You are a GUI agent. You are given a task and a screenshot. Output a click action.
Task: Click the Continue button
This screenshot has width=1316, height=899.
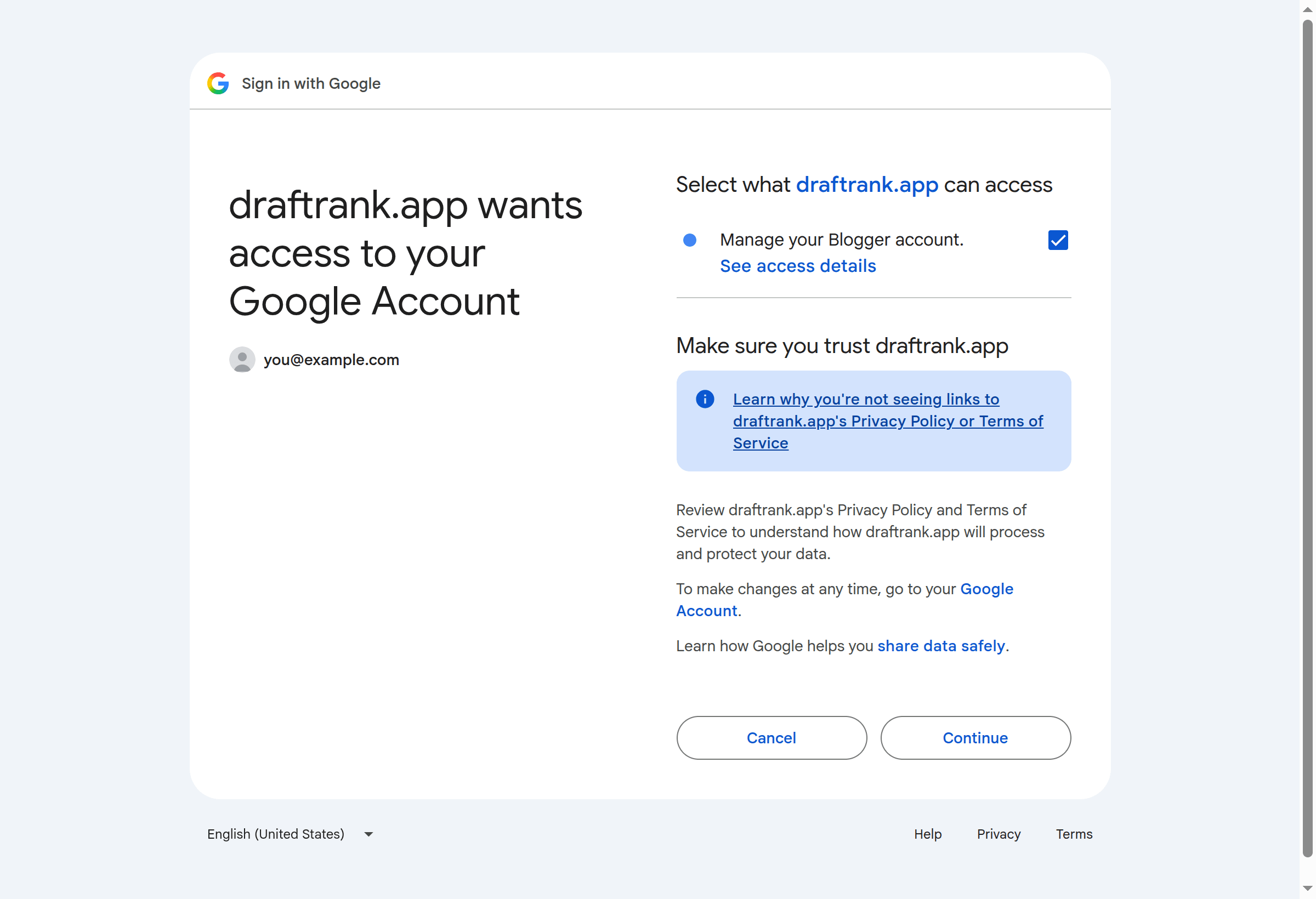tap(975, 738)
